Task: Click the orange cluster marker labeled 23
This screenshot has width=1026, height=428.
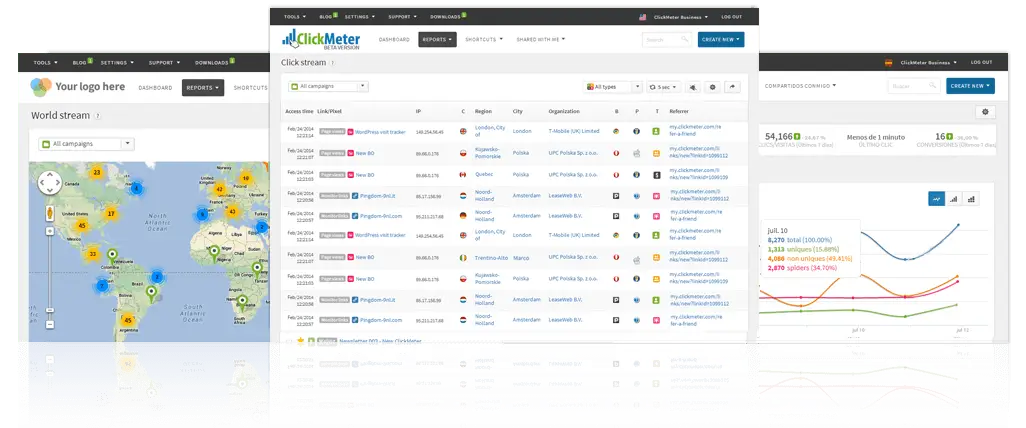Action: pyautogui.click(x=97, y=173)
